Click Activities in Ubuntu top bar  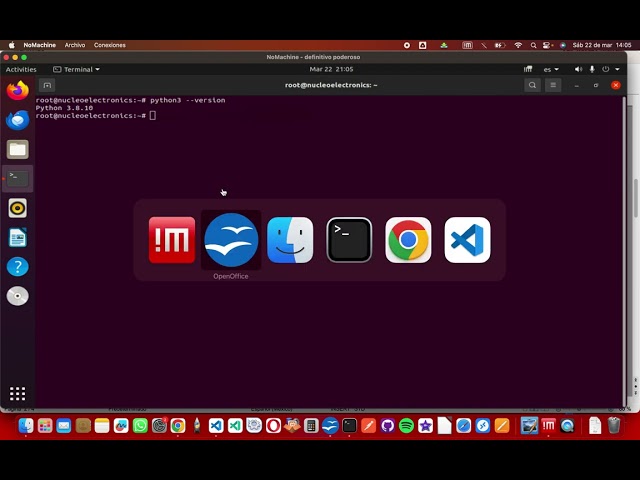(21, 69)
